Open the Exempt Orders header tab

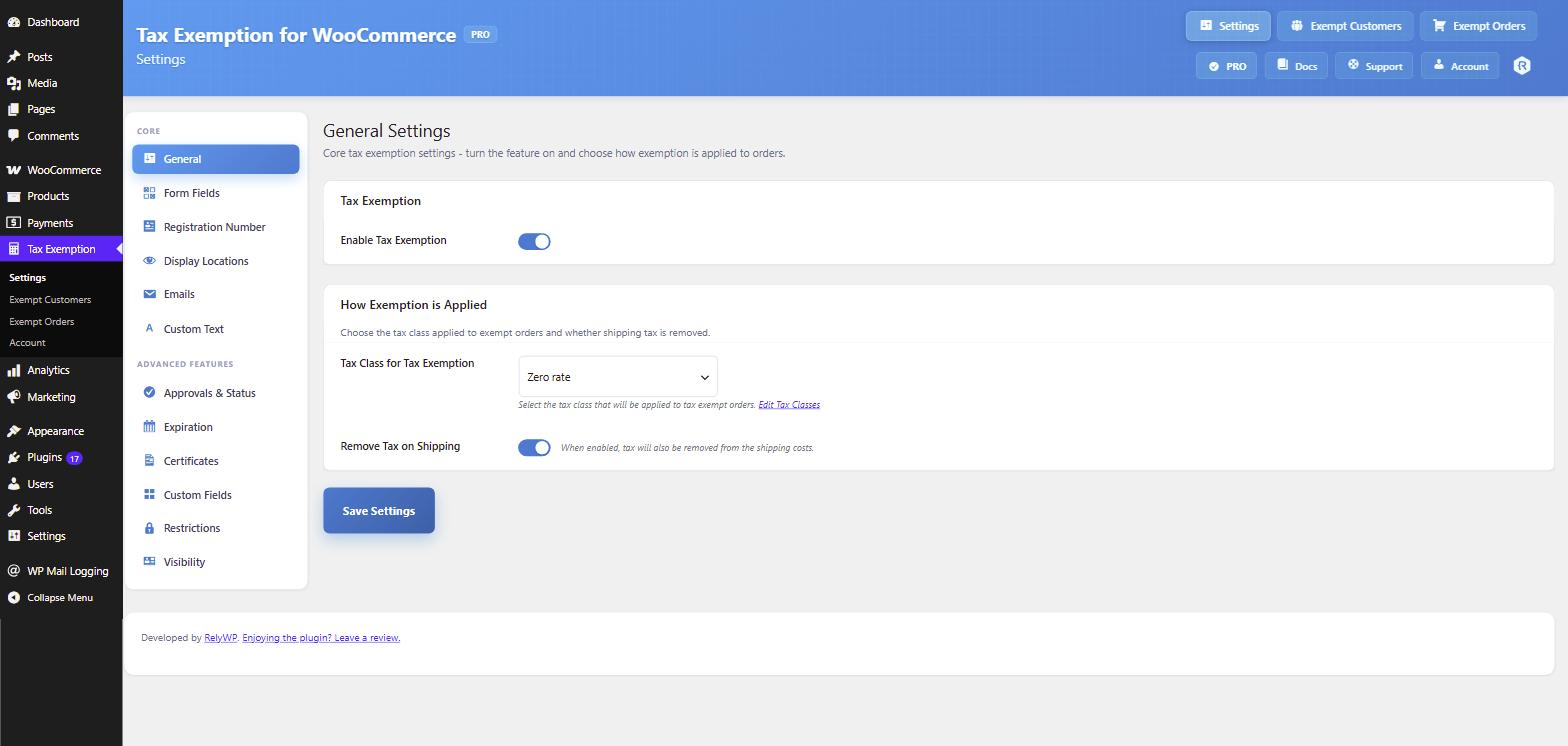tap(1478, 26)
